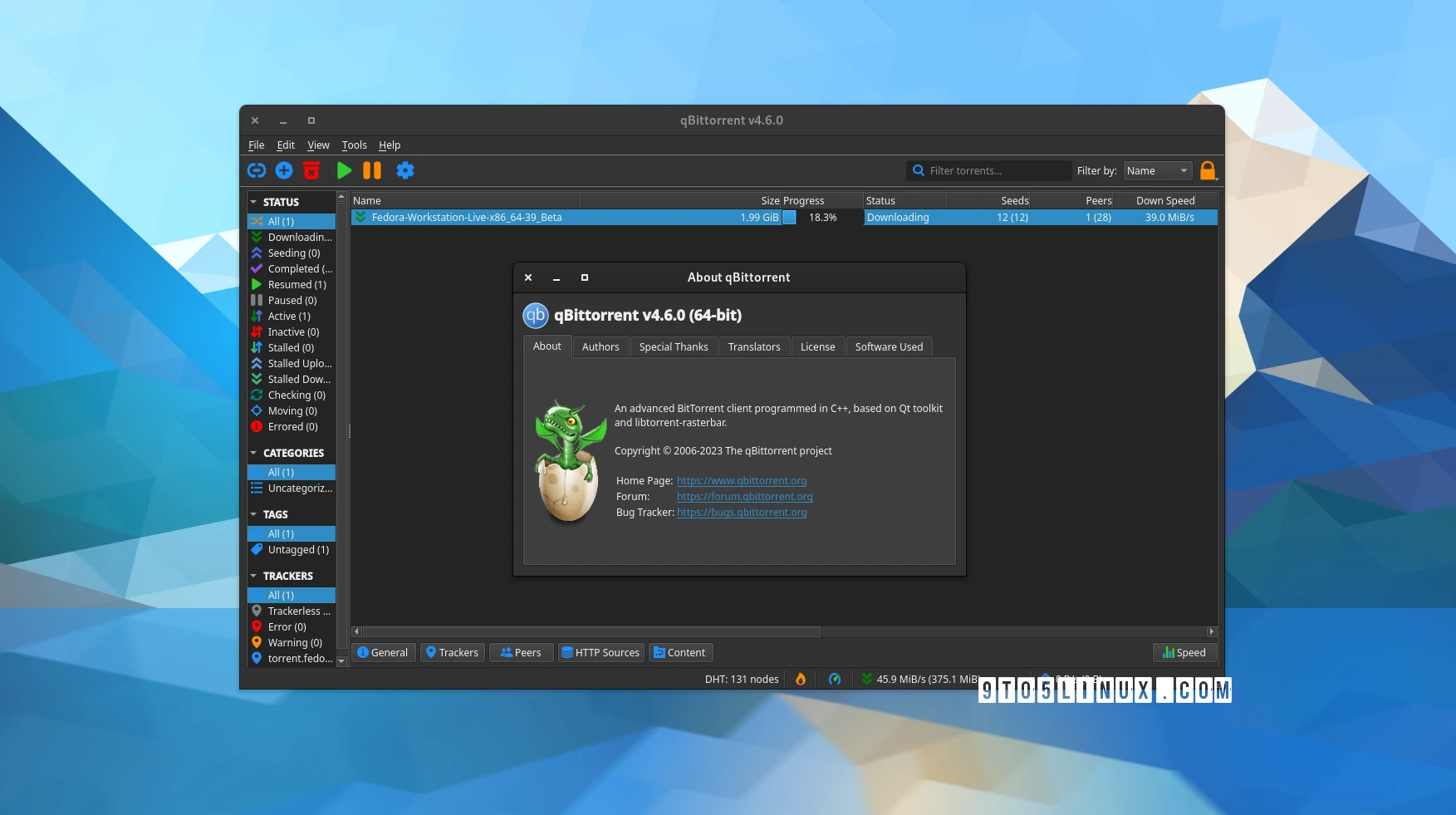Open the qBittorrent forum link
1456x815 pixels.
pyautogui.click(x=744, y=496)
